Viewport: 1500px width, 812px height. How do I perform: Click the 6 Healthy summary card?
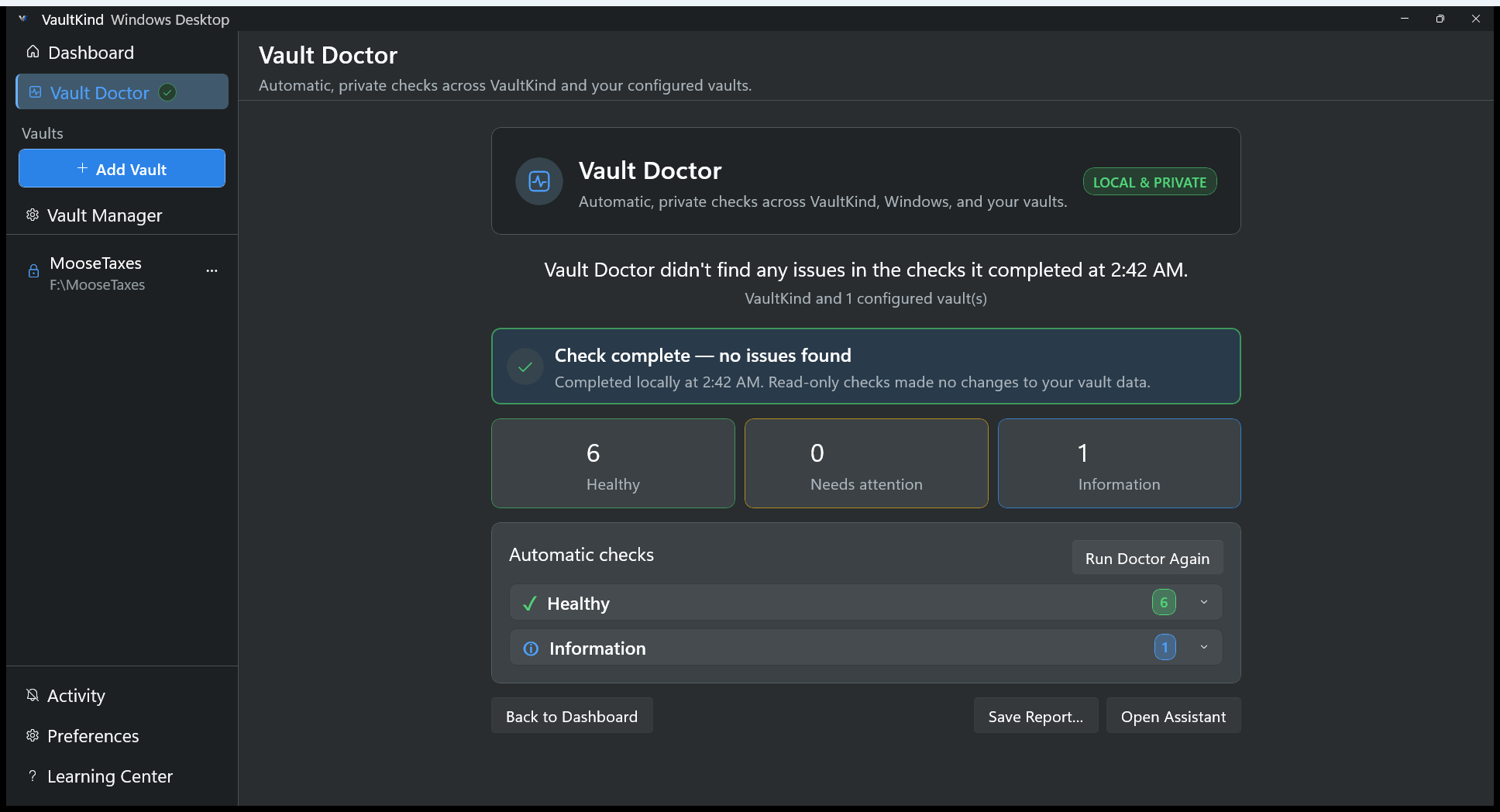coord(613,463)
